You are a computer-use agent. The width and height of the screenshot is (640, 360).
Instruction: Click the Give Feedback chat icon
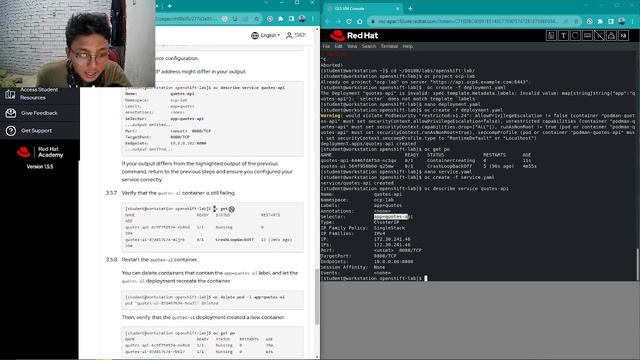(x=11, y=113)
